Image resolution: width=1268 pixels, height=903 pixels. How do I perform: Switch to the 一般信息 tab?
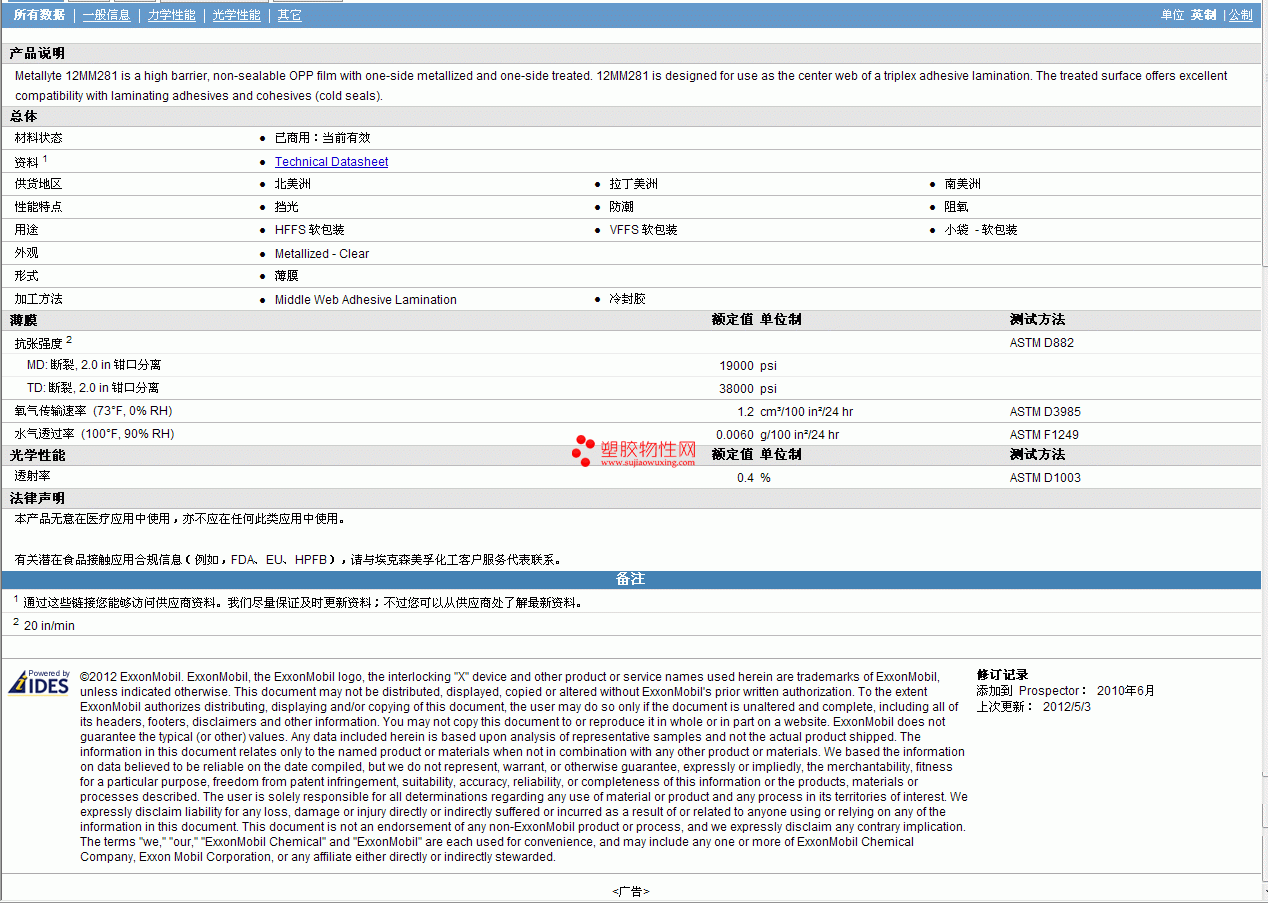pyautogui.click(x=106, y=15)
